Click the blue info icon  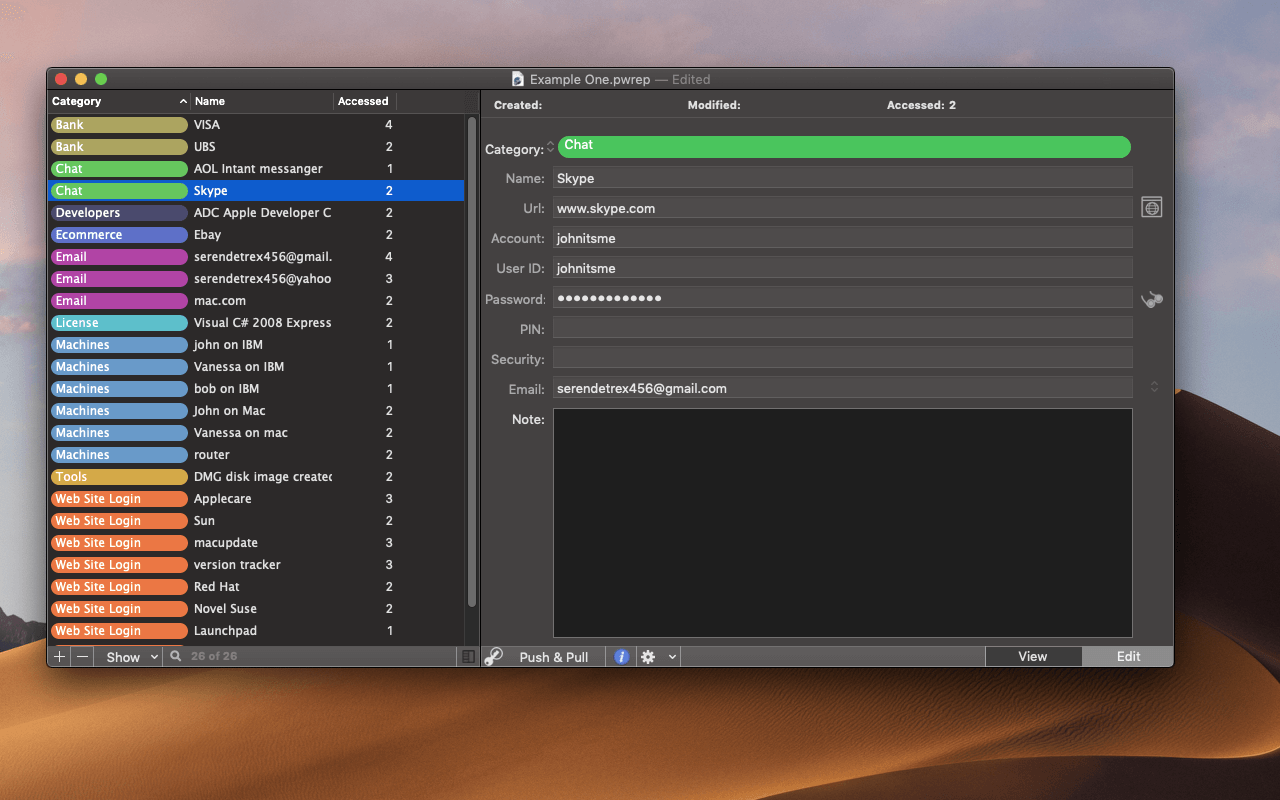(x=621, y=657)
